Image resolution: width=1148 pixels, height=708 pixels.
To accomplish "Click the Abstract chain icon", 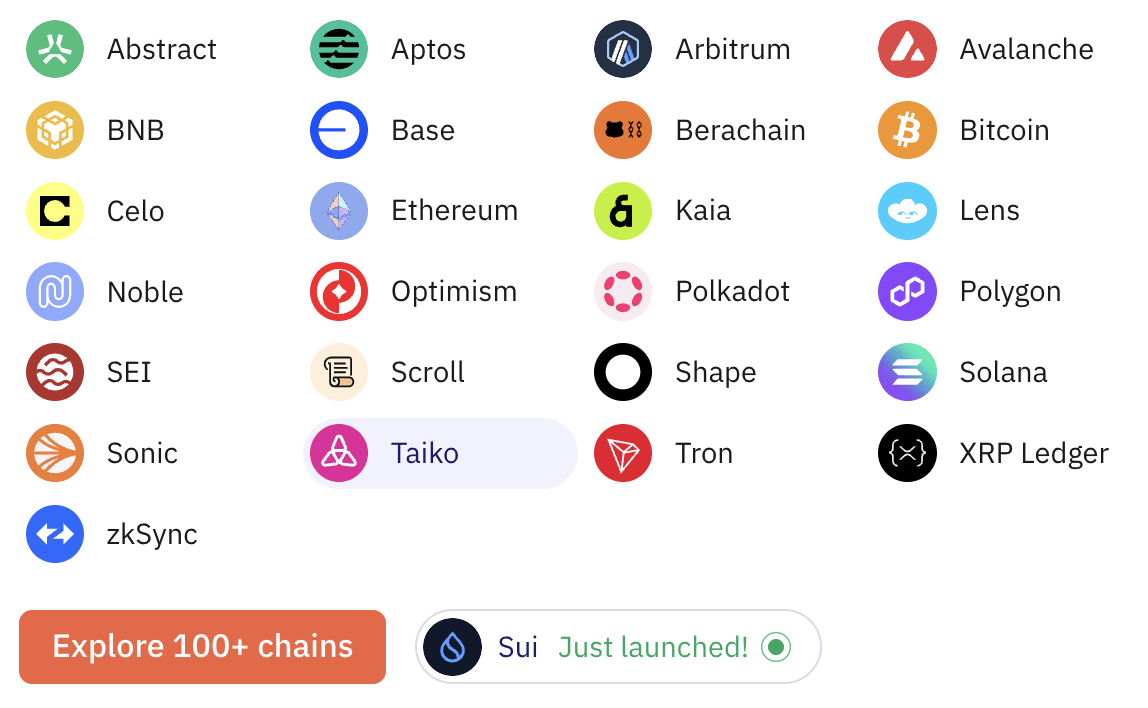I will (x=55, y=49).
